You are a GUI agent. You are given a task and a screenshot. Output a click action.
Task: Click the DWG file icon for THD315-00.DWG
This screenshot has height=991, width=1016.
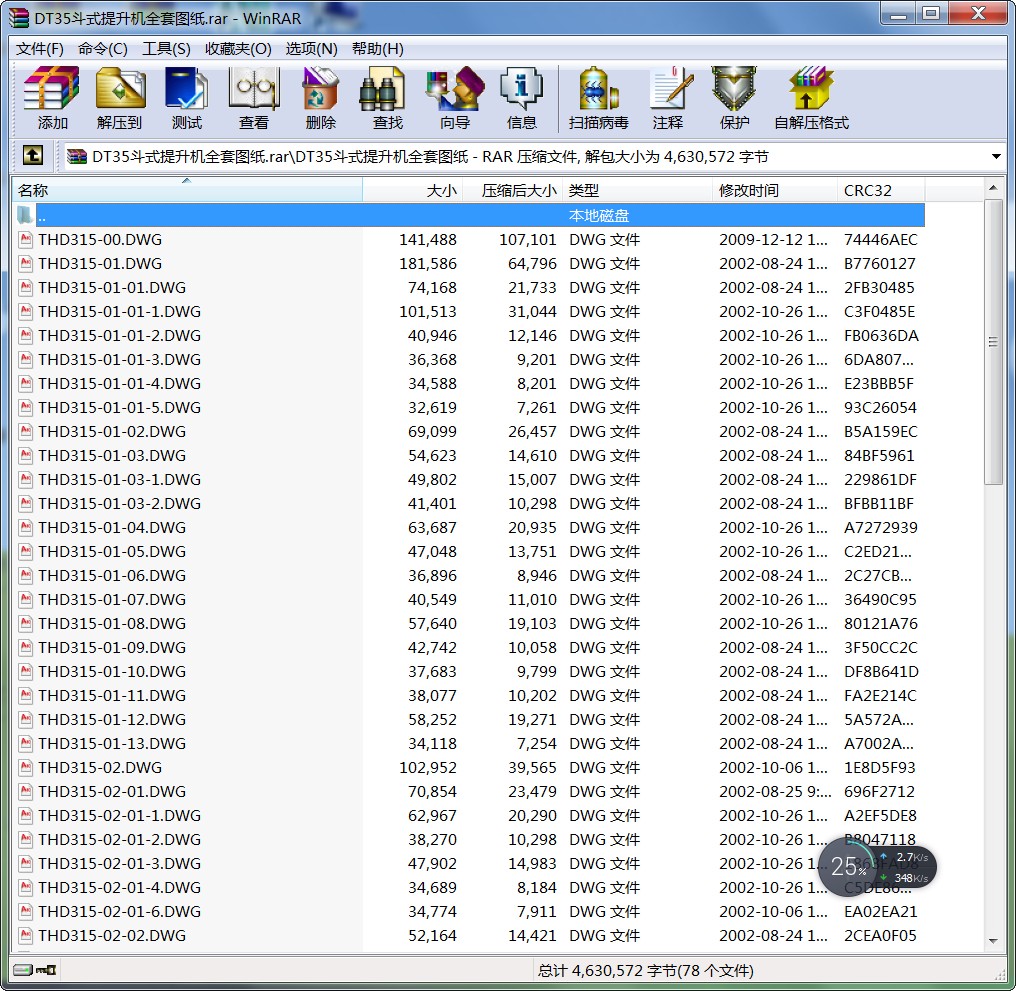26,239
